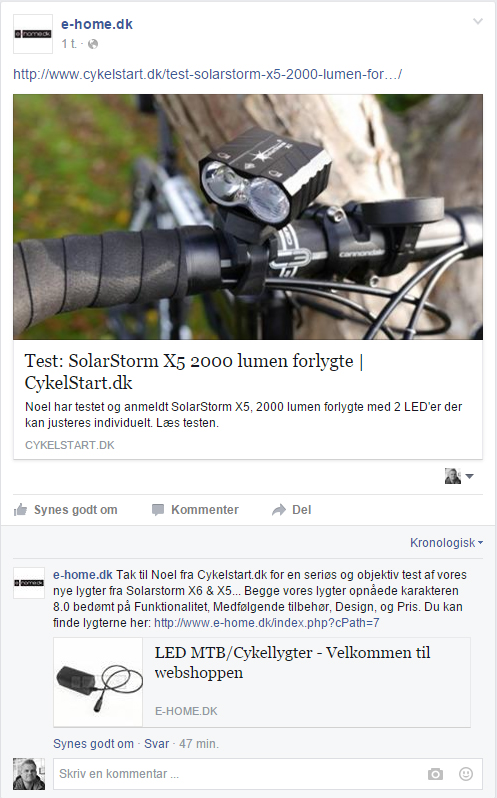
Task: Open the cykelstart.dk test article URL
Action: (x=208, y=74)
